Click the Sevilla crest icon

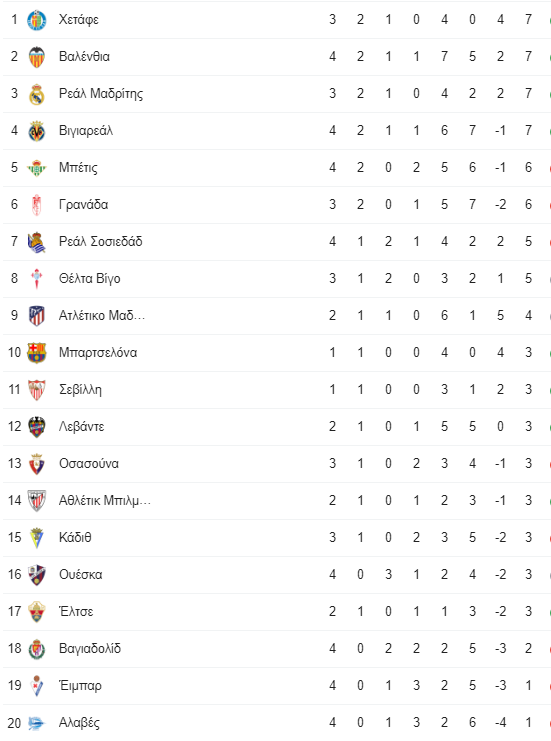click(36, 390)
